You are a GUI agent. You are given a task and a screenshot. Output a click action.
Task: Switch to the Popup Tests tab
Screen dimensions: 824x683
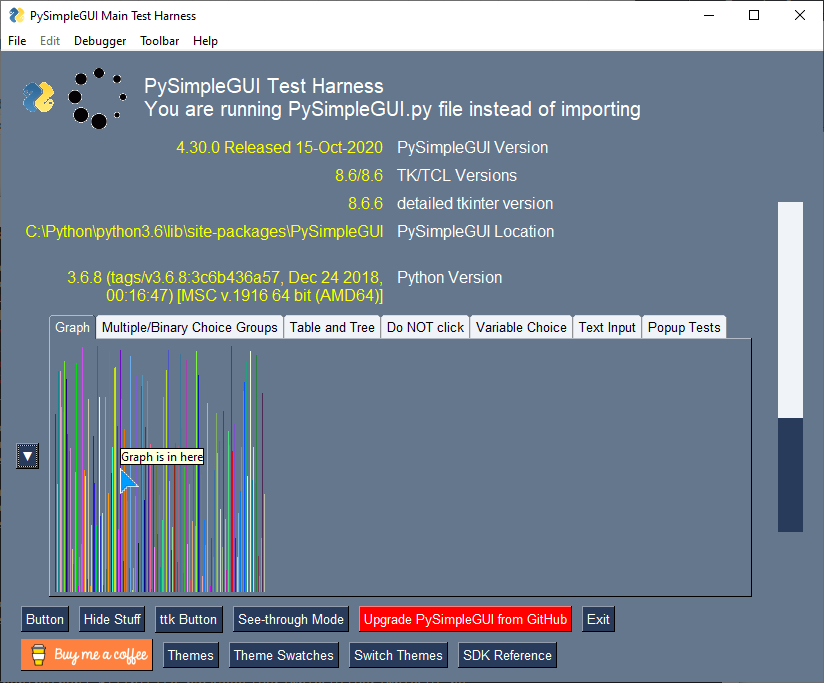click(684, 327)
